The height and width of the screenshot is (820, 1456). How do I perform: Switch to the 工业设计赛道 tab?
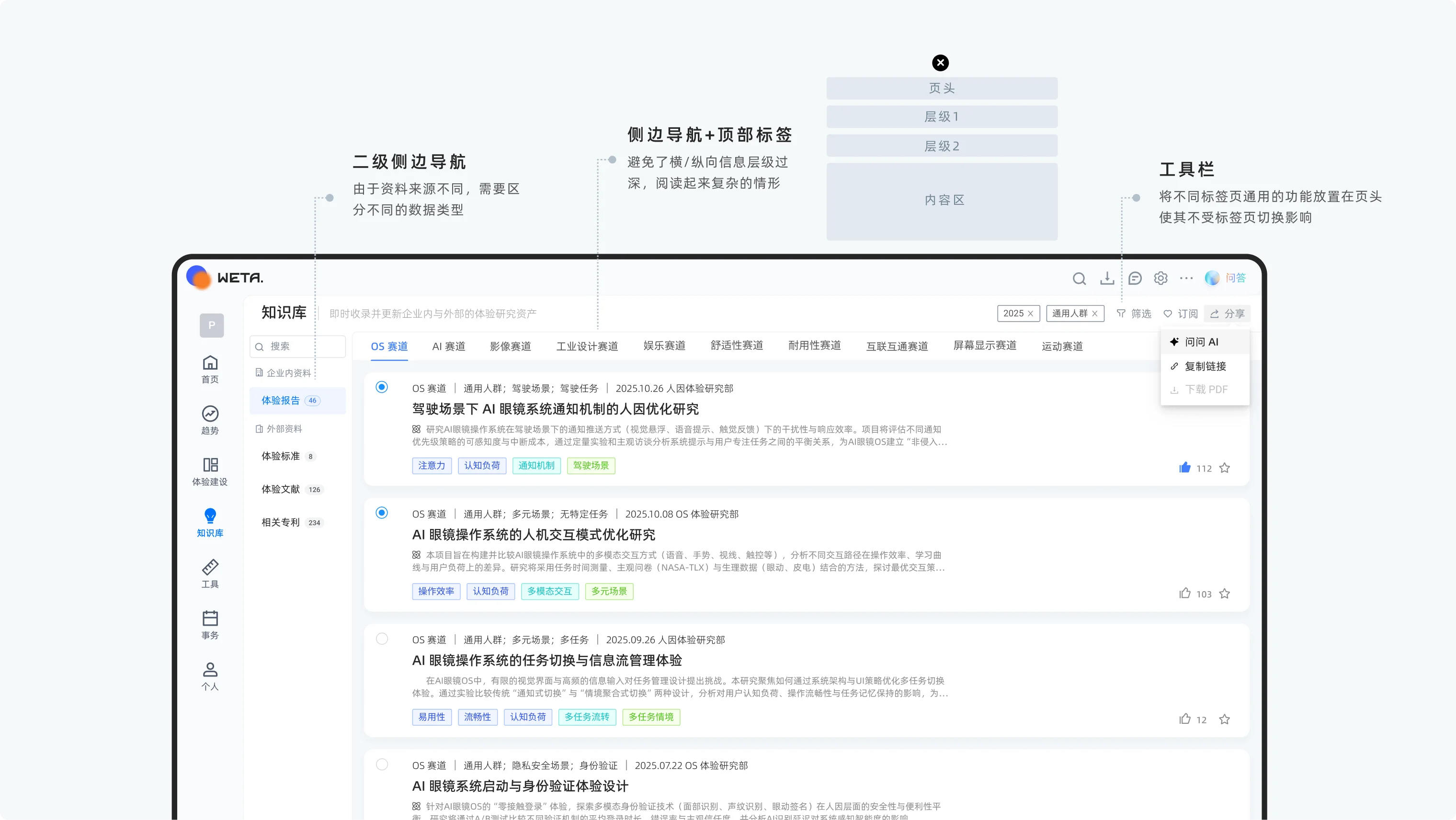[x=587, y=346]
